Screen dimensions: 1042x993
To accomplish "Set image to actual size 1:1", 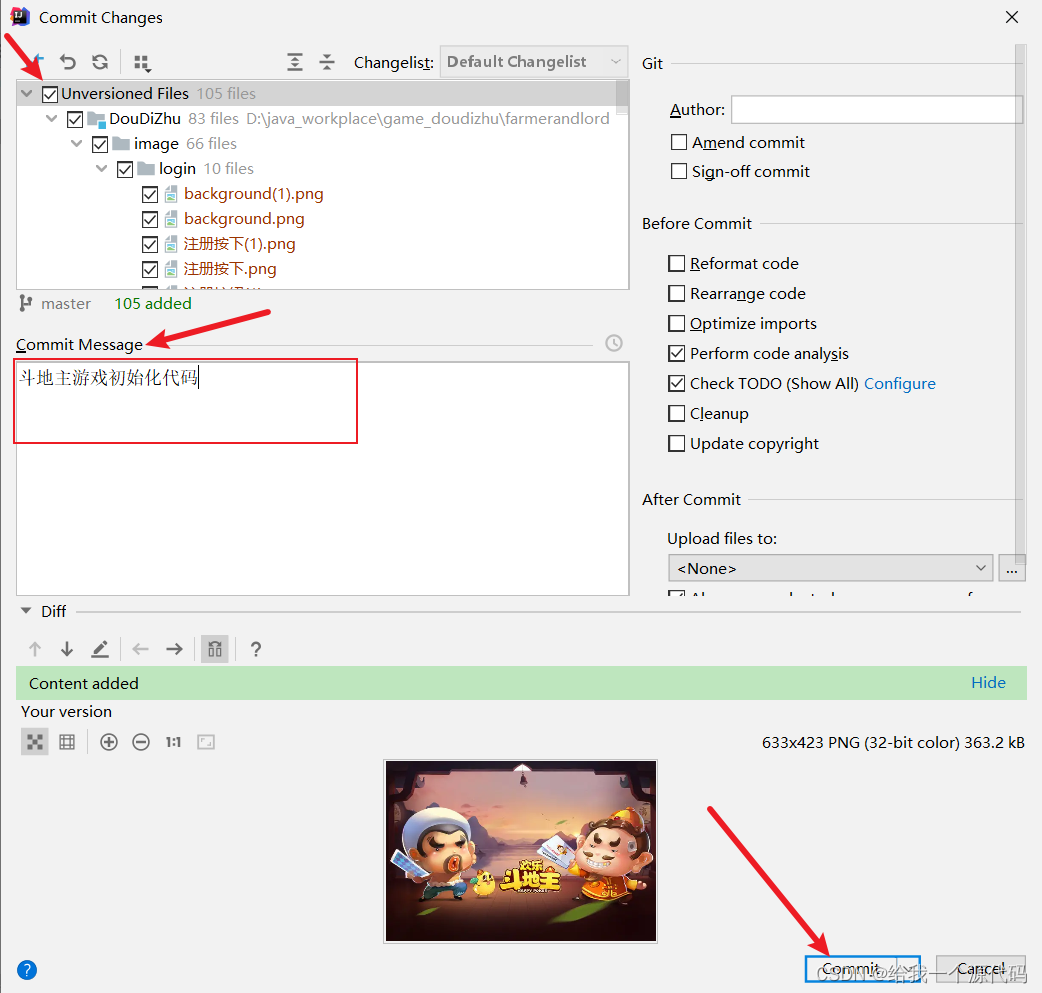I will coord(173,742).
